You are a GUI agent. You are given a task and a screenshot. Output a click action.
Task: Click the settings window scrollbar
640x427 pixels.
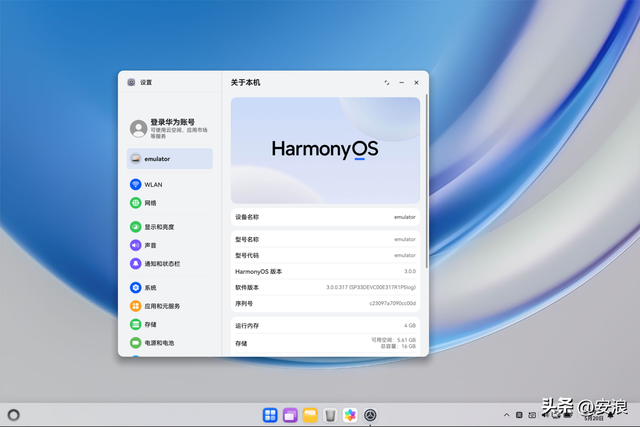(427, 181)
